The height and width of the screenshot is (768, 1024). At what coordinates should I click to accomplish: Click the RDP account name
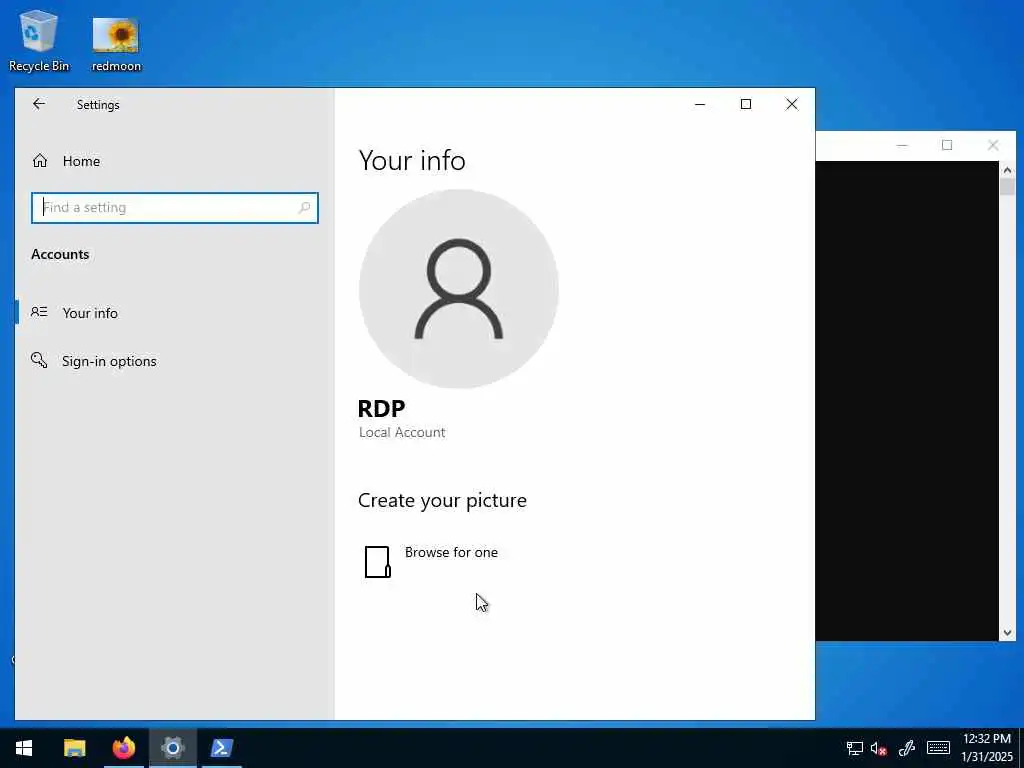coord(381,408)
